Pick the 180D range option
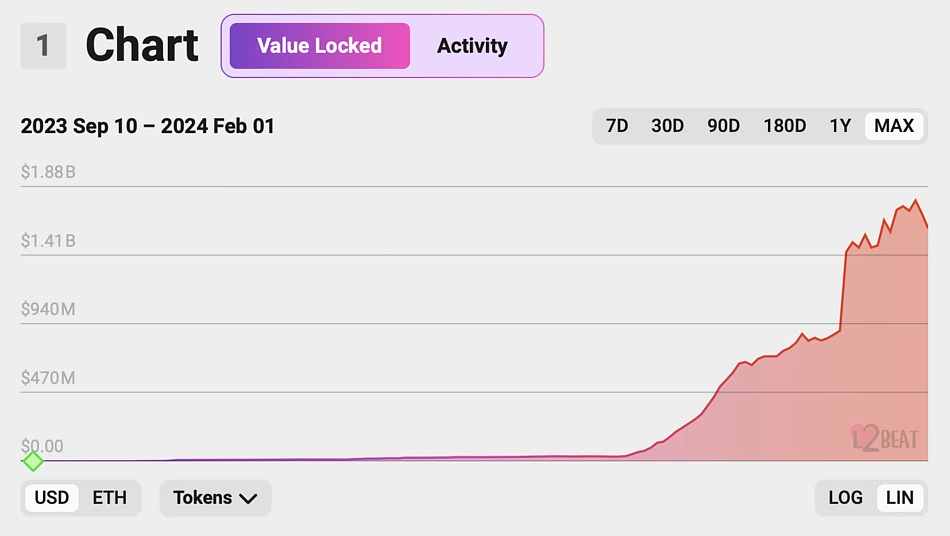Image resolution: width=950 pixels, height=536 pixels. (x=784, y=126)
